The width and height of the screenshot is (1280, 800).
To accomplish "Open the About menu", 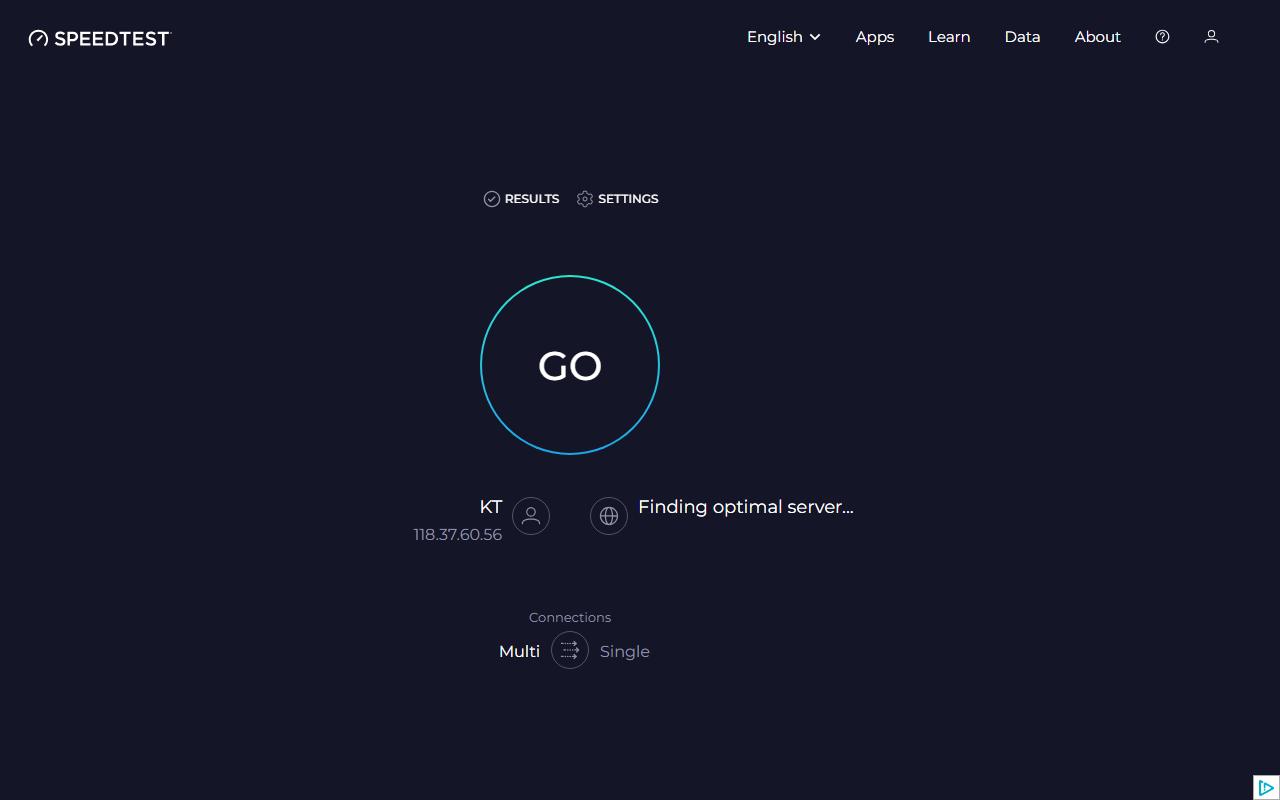I will point(1097,37).
